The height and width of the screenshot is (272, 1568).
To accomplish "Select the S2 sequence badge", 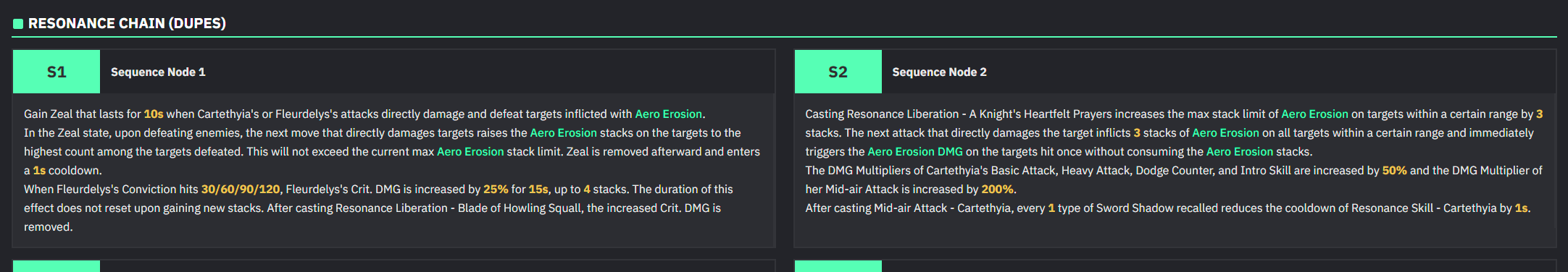I will (x=838, y=72).
